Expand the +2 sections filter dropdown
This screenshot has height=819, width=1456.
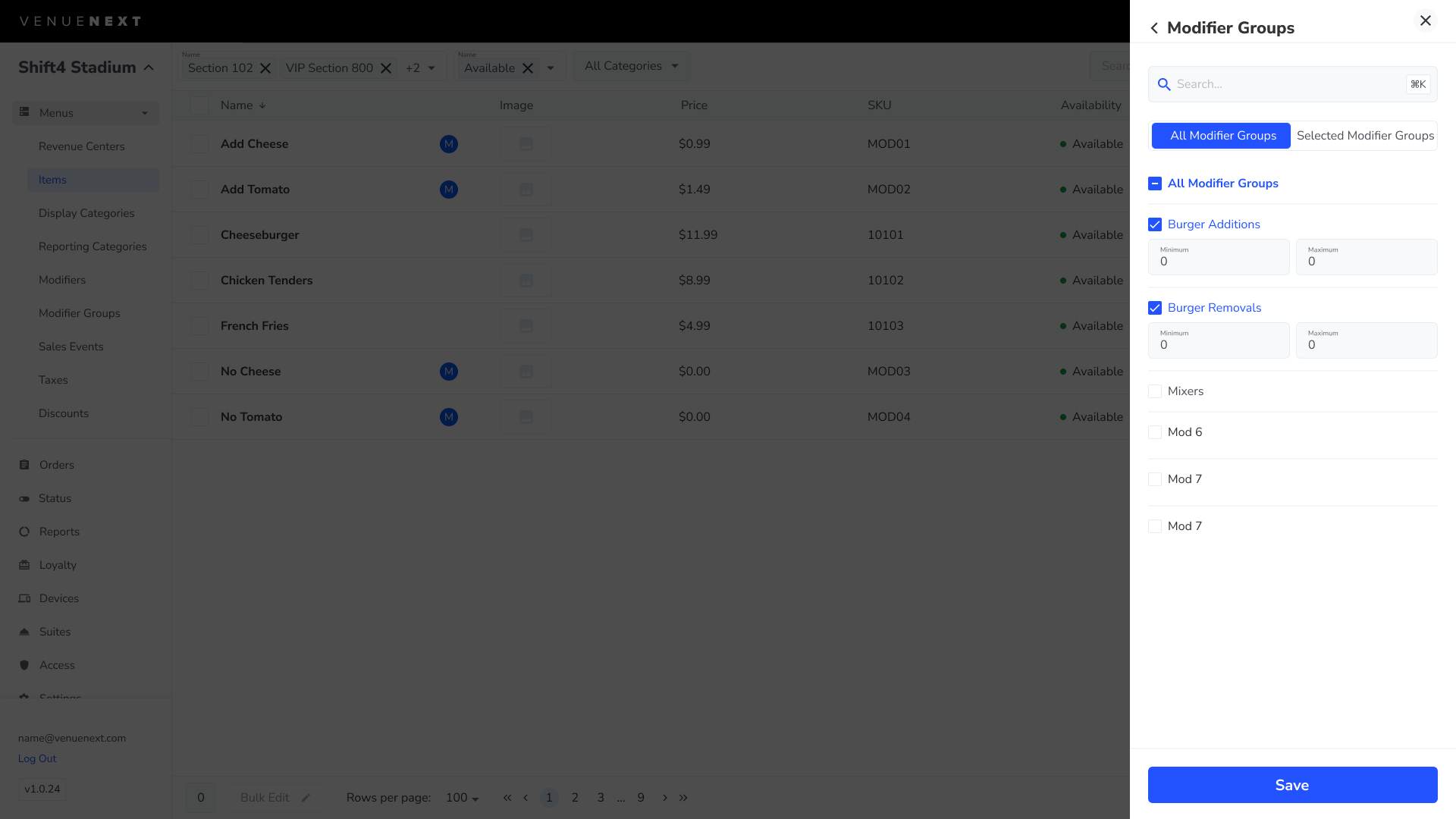(x=422, y=67)
